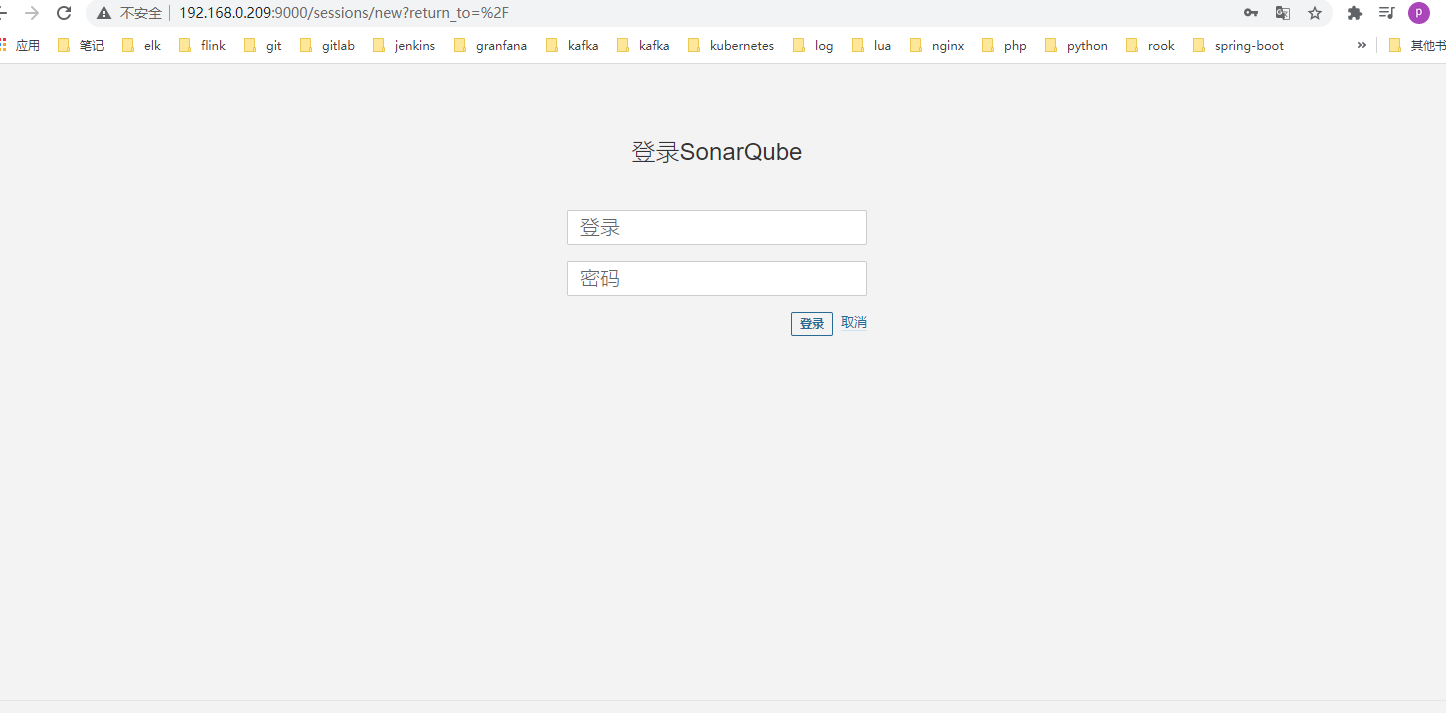Viewport: 1446px width, 713px height.
Task: Open the gitlab bookmark folder
Action: pos(327,45)
